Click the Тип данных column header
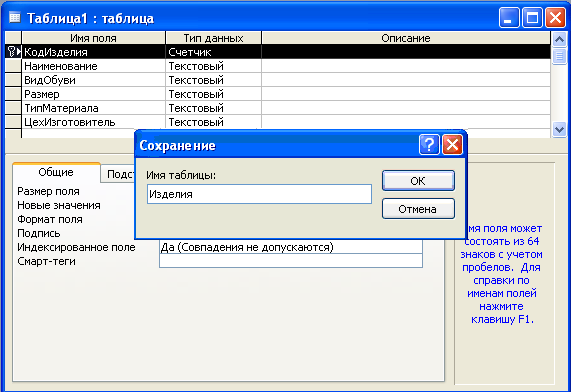Viewport: 571px width, 392px height. pos(213,38)
